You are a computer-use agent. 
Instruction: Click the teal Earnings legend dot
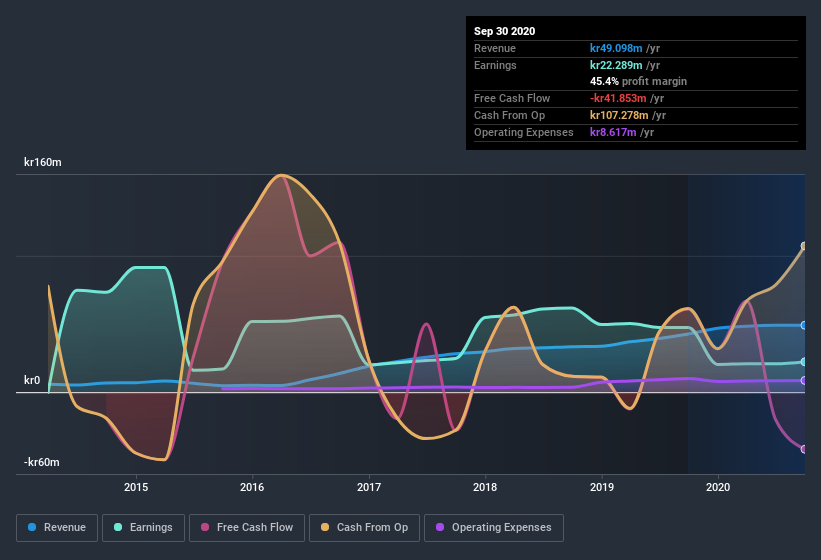[118, 527]
